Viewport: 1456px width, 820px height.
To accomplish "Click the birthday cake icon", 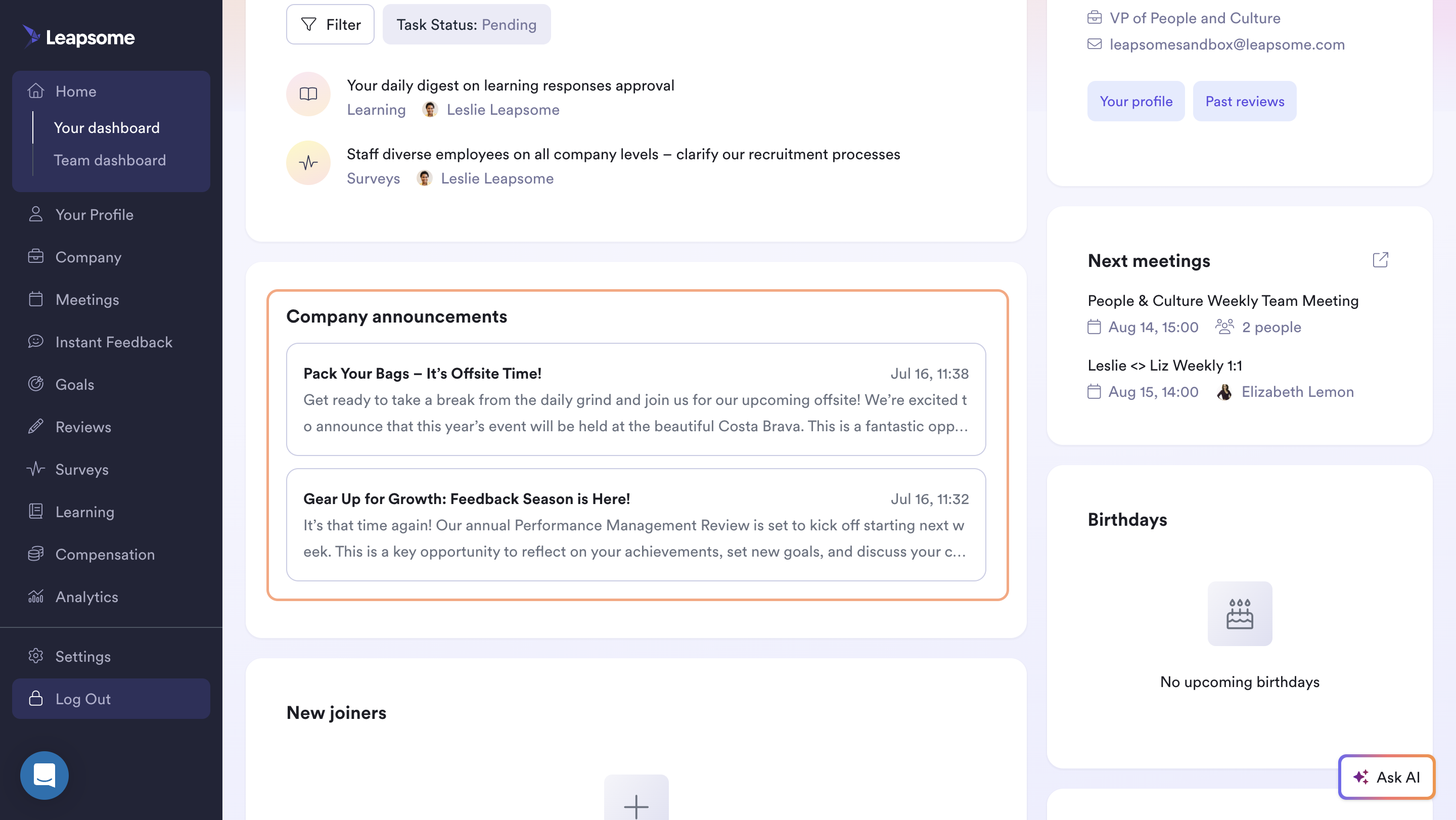I will coord(1240,614).
